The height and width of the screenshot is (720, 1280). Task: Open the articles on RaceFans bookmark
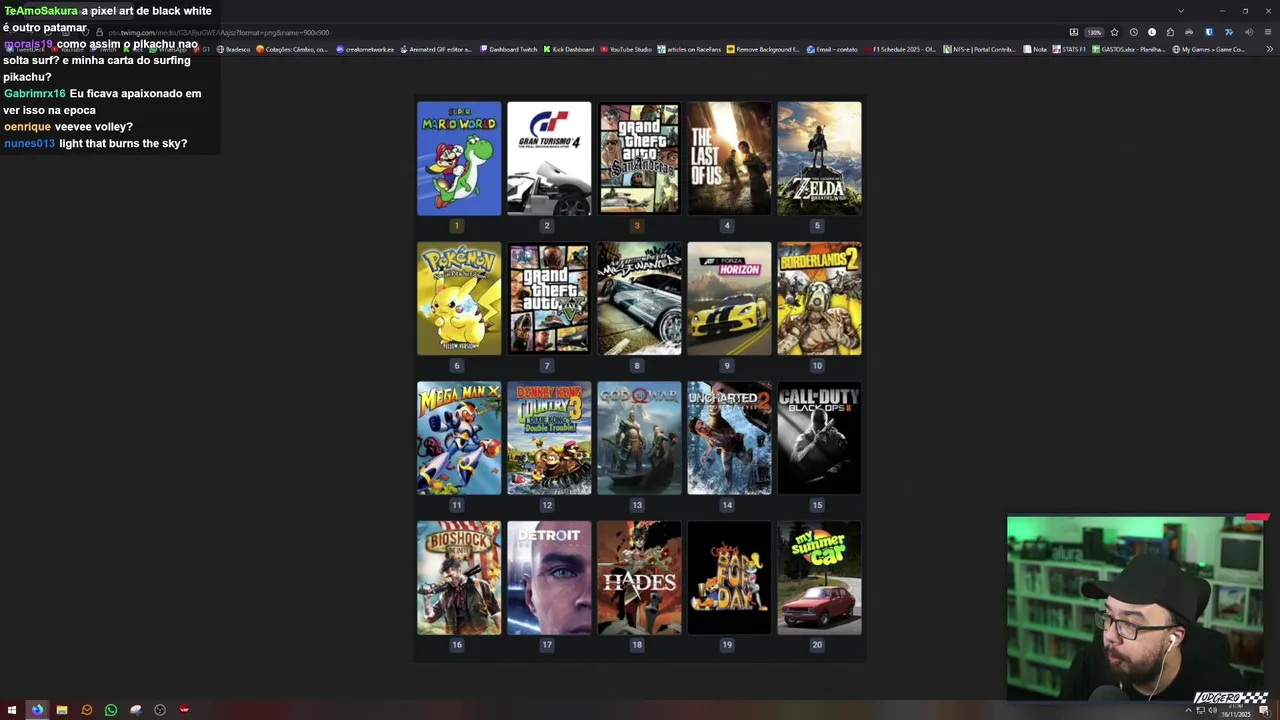click(689, 49)
